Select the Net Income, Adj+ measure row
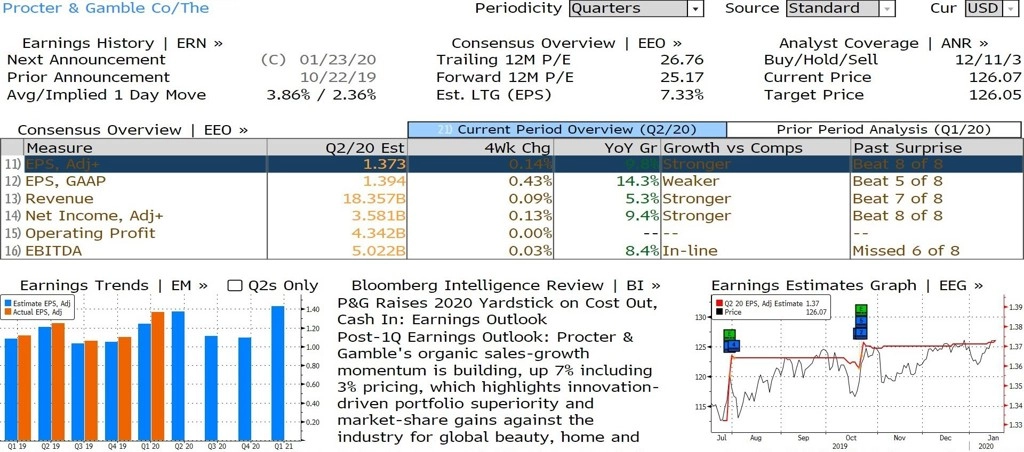The height and width of the screenshot is (452, 1024). (511, 216)
